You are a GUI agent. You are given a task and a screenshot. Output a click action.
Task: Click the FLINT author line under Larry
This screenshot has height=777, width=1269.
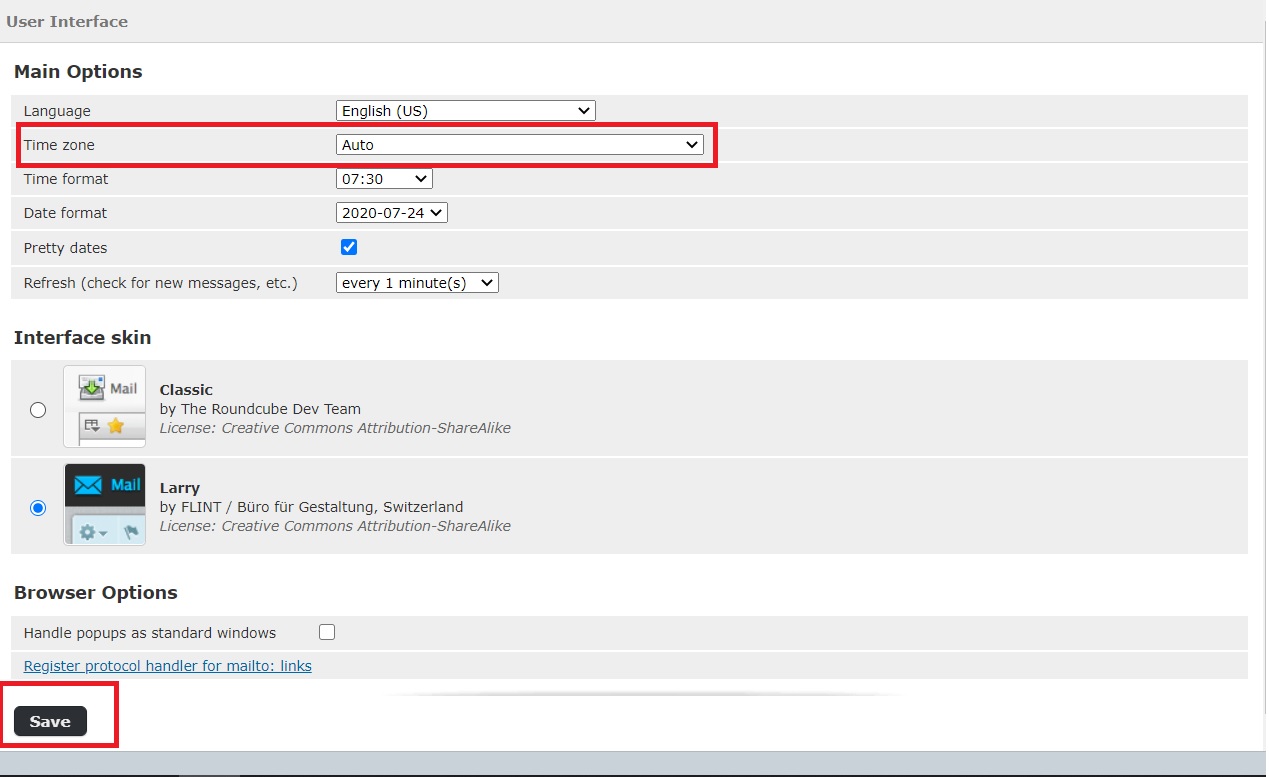tap(311, 507)
